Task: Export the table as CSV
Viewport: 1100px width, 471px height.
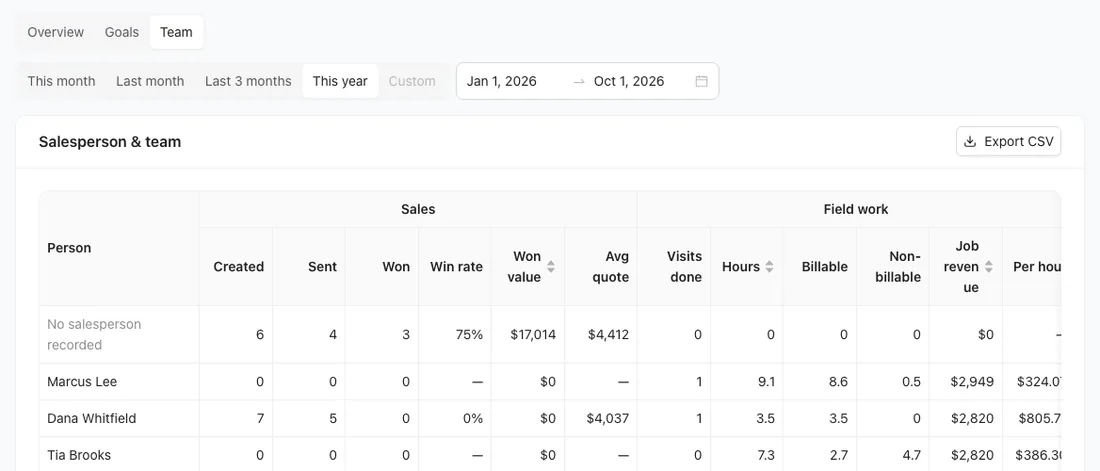Action: pyautogui.click(x=1008, y=142)
